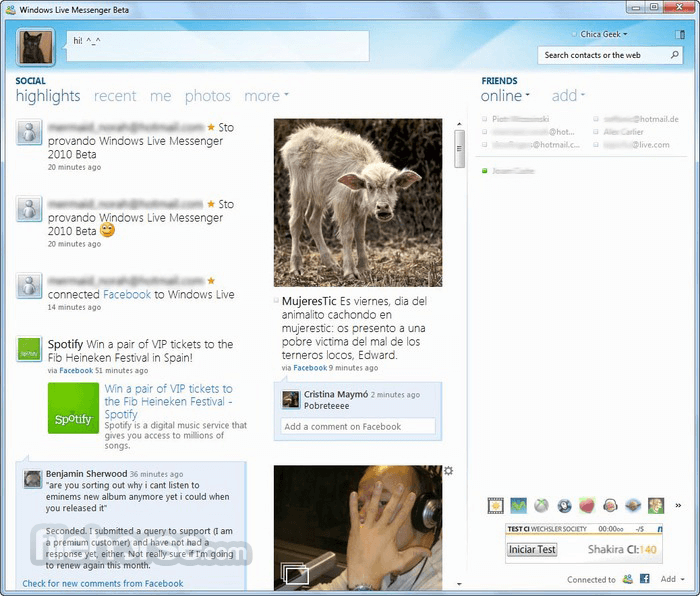Click the MujeresTic name in the post

pyautogui.click(x=309, y=301)
